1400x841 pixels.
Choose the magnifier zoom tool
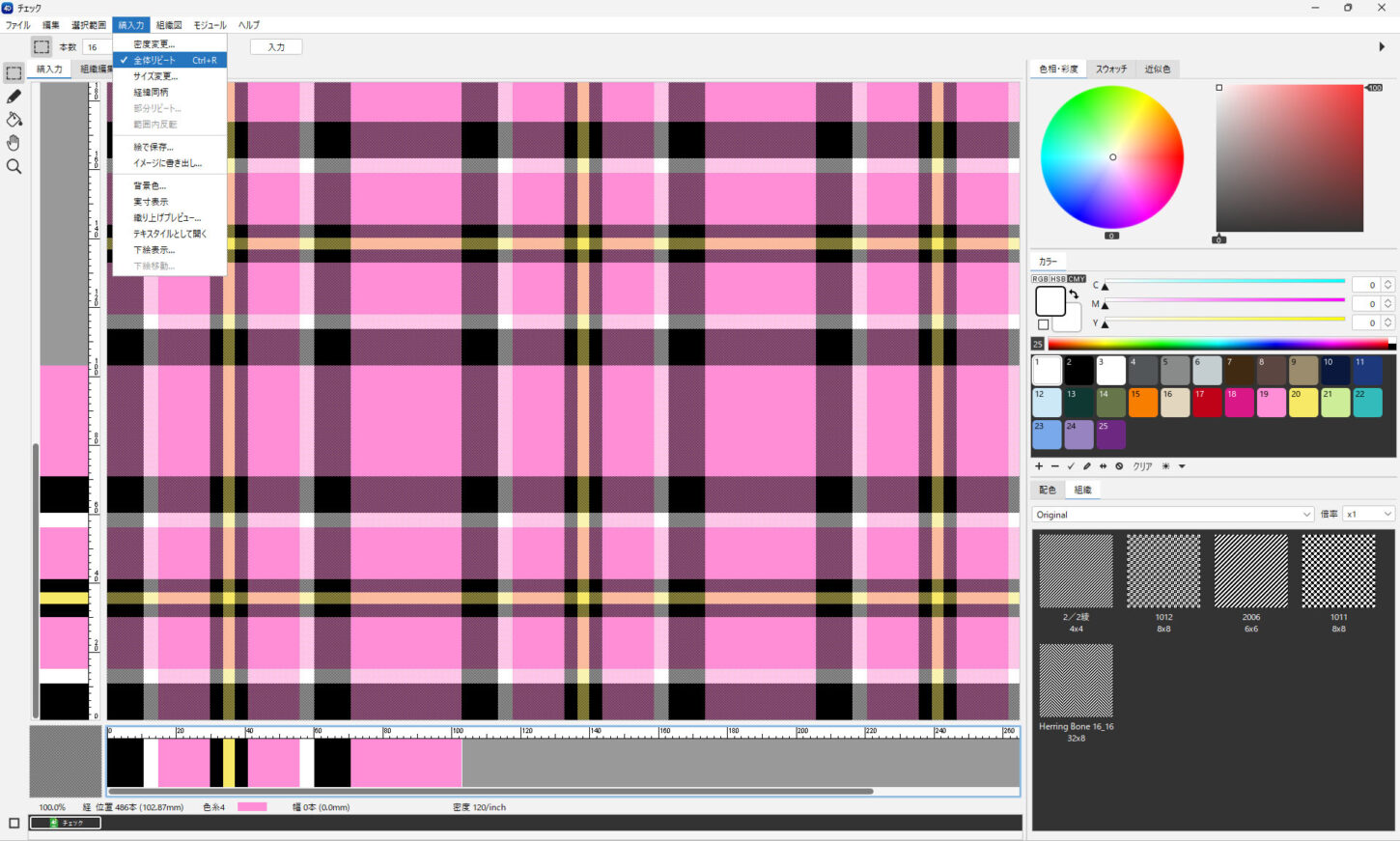(x=14, y=166)
